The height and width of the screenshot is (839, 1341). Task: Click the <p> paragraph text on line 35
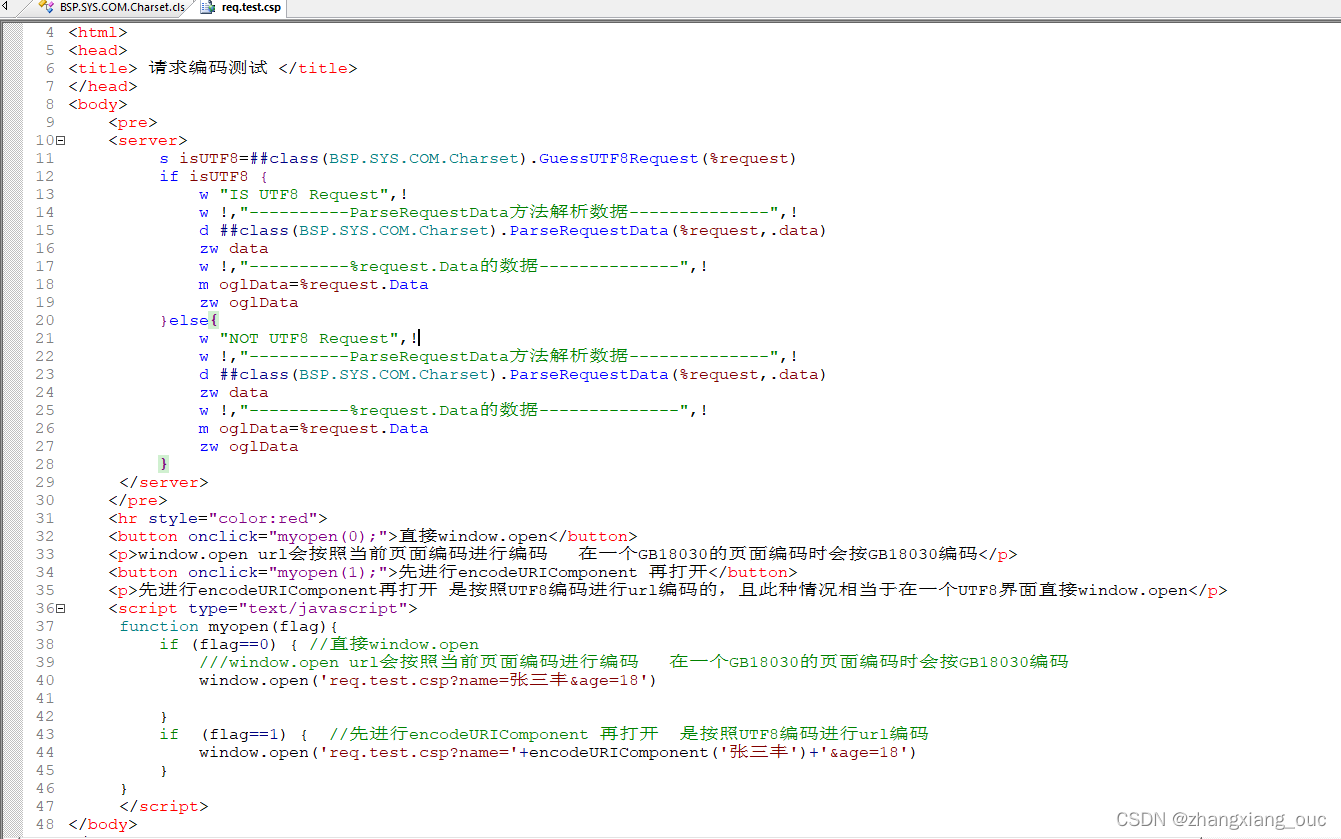[668, 590]
